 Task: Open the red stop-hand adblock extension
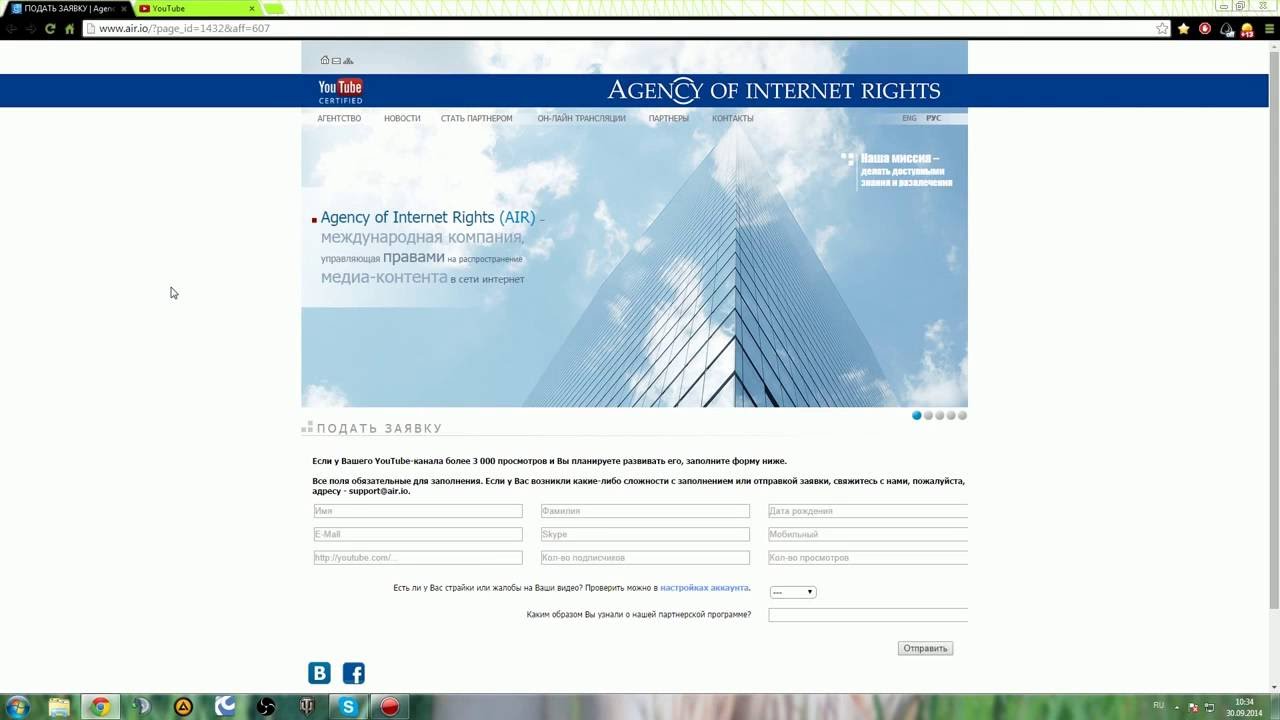(1205, 28)
